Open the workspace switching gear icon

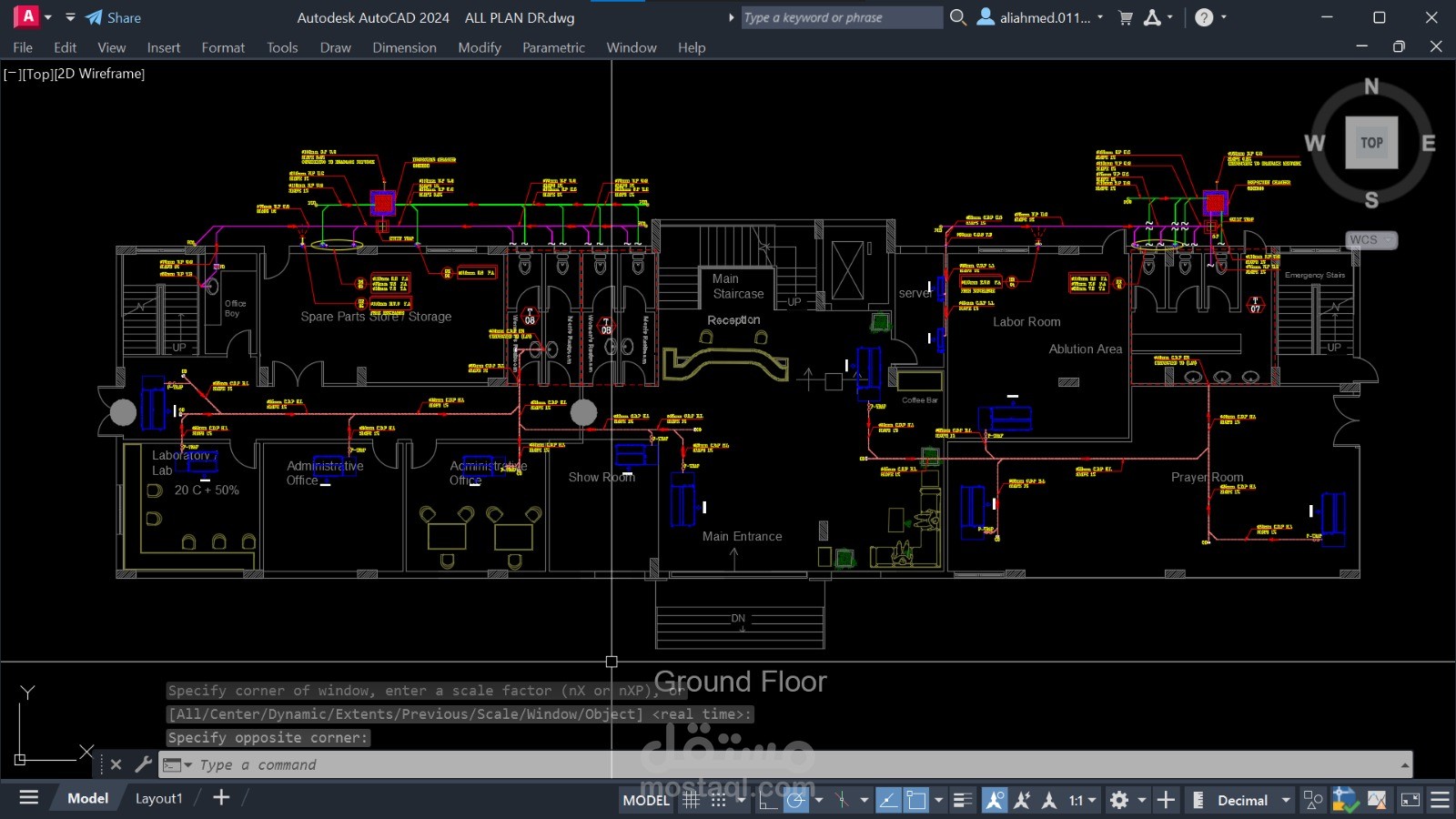click(x=1119, y=800)
